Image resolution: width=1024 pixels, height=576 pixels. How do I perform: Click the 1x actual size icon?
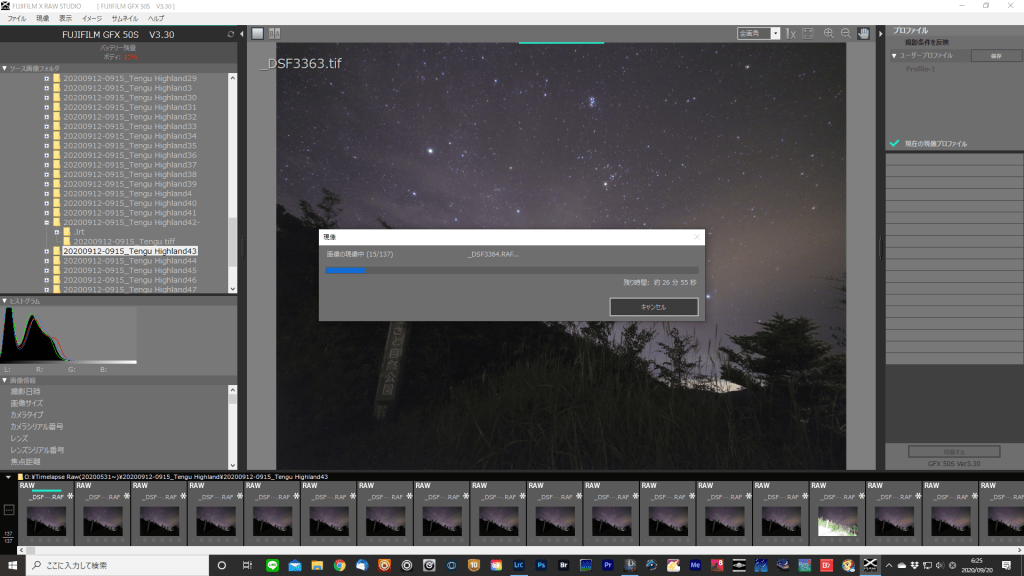[789, 33]
